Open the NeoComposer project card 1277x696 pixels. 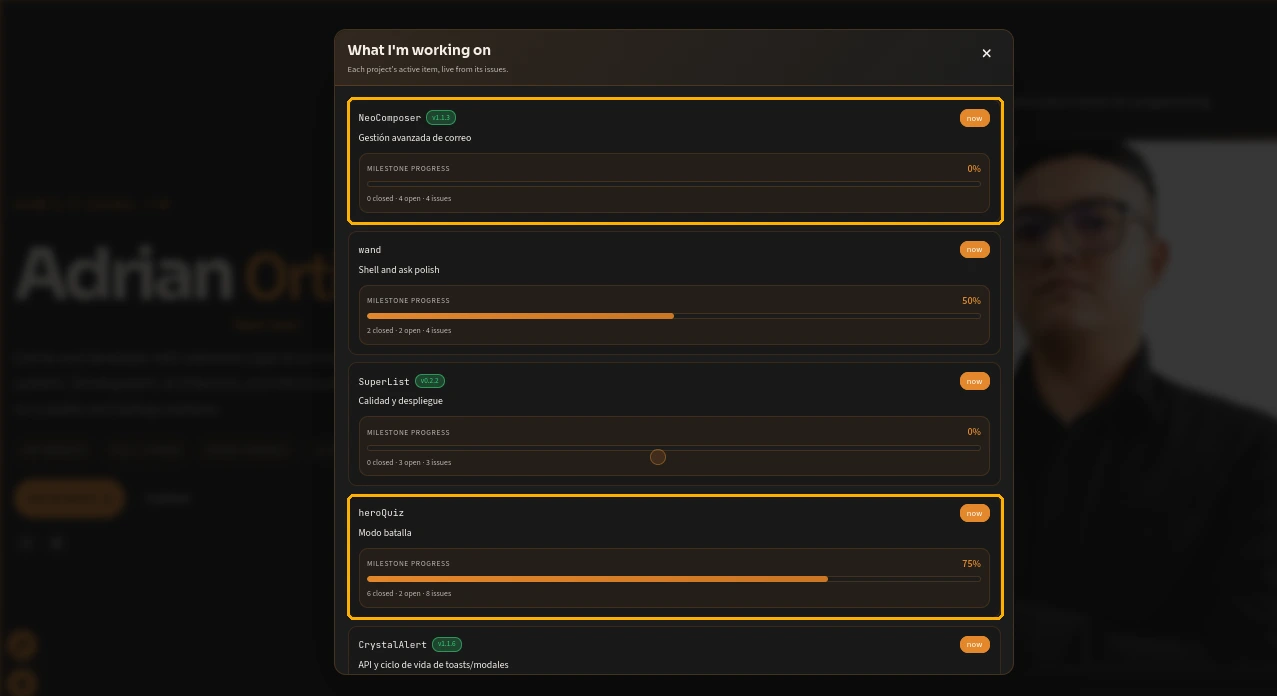674,160
